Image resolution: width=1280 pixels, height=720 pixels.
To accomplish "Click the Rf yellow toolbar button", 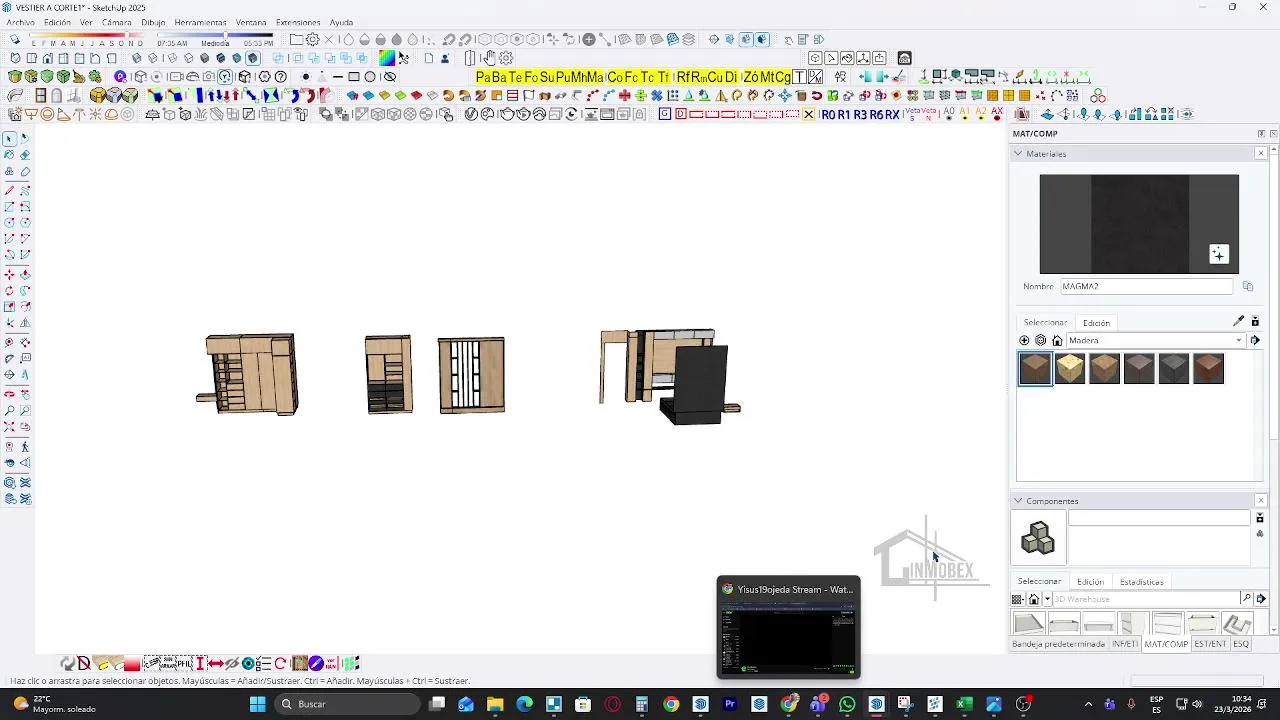I will [683, 77].
